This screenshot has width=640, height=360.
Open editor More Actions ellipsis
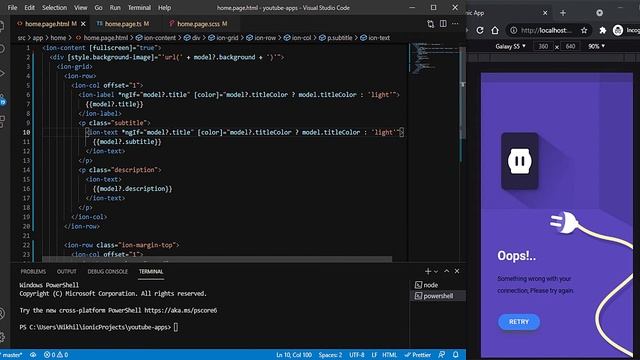click(x=455, y=24)
